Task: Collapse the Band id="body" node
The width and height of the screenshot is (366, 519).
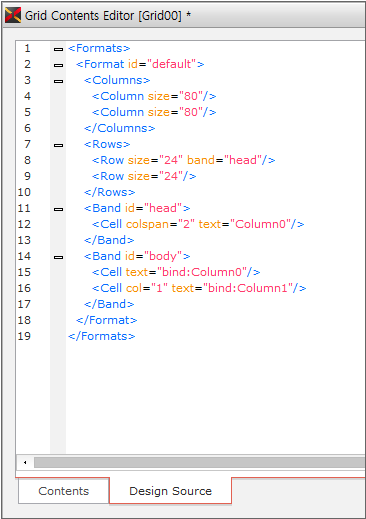Action: (x=58, y=257)
